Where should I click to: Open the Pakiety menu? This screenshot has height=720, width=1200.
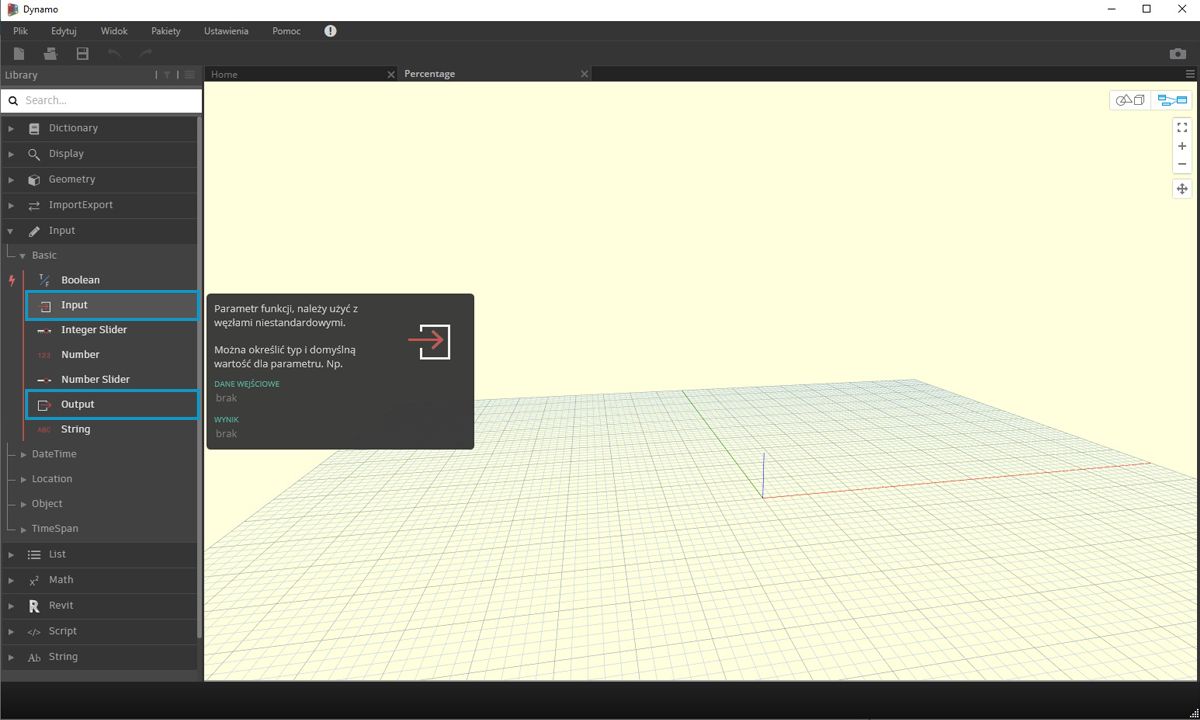tap(166, 31)
